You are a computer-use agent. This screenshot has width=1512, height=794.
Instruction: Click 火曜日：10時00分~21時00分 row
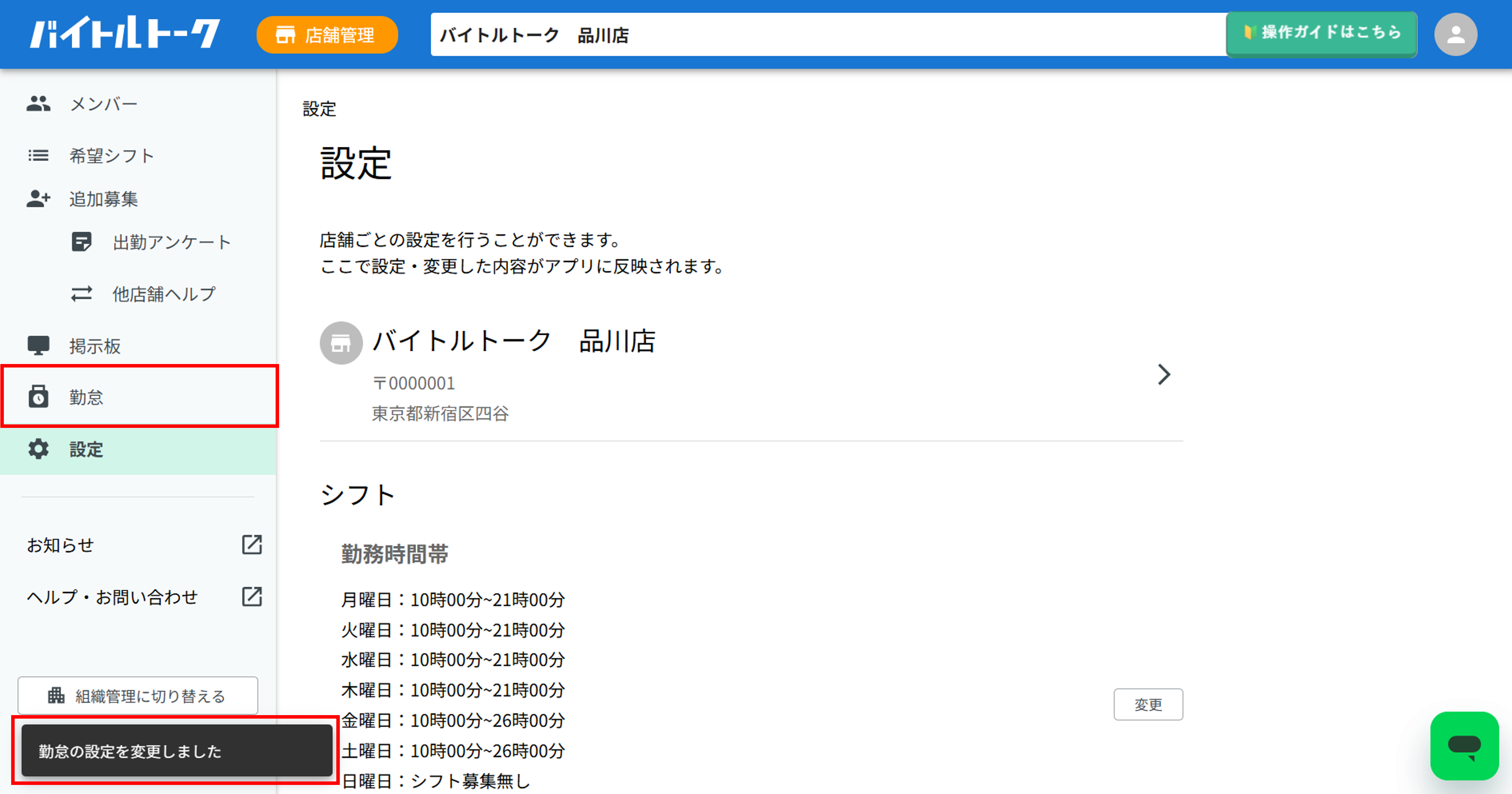pyautogui.click(x=452, y=630)
